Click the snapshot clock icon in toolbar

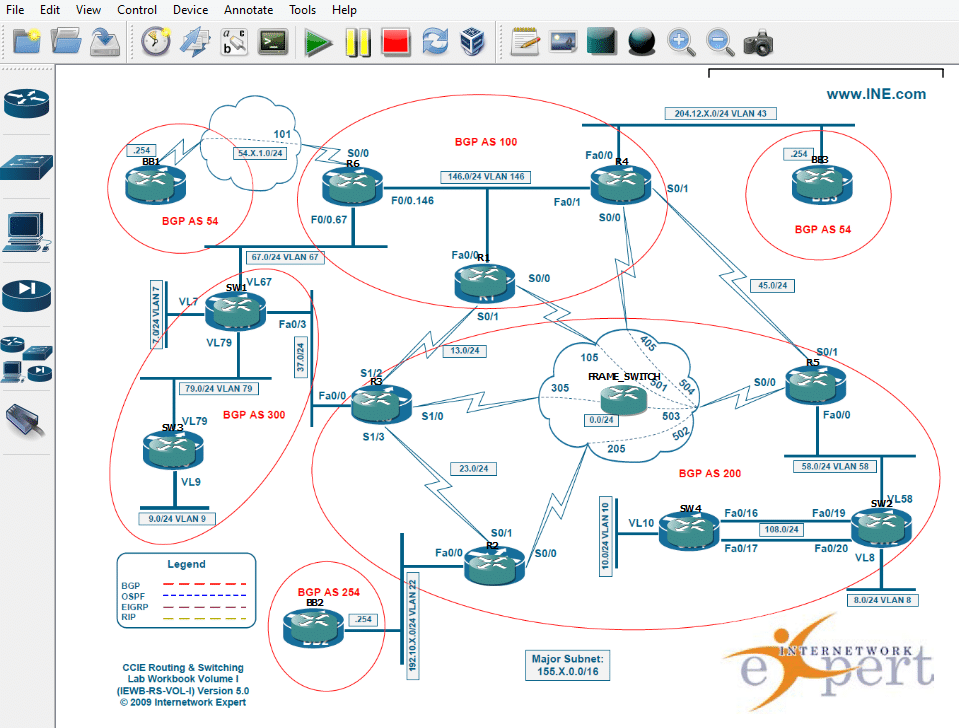pyautogui.click(x=155, y=42)
